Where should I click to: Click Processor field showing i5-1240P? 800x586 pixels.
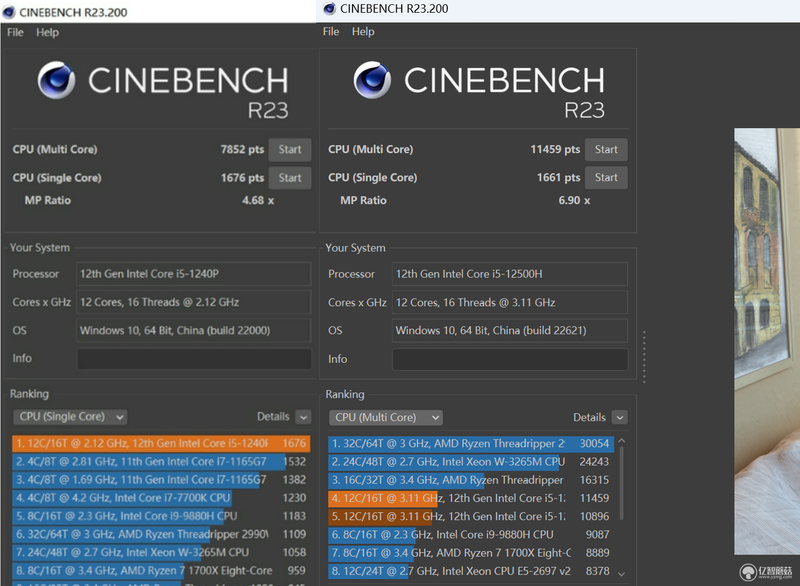pyautogui.click(x=194, y=274)
